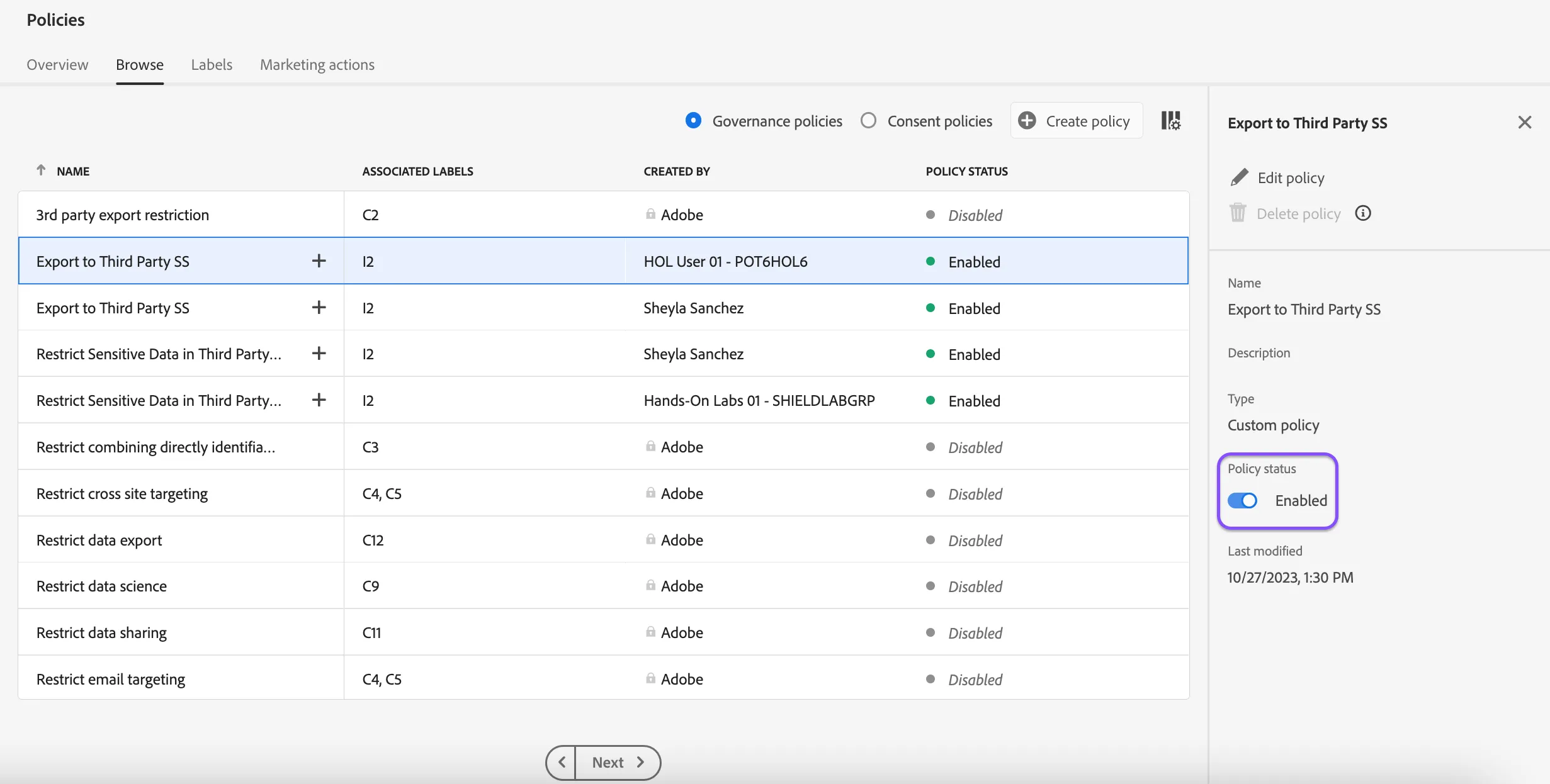Screen dimensions: 1550x784
Task: Click the lock icon in Restrict data export row
Action: (x=650, y=539)
